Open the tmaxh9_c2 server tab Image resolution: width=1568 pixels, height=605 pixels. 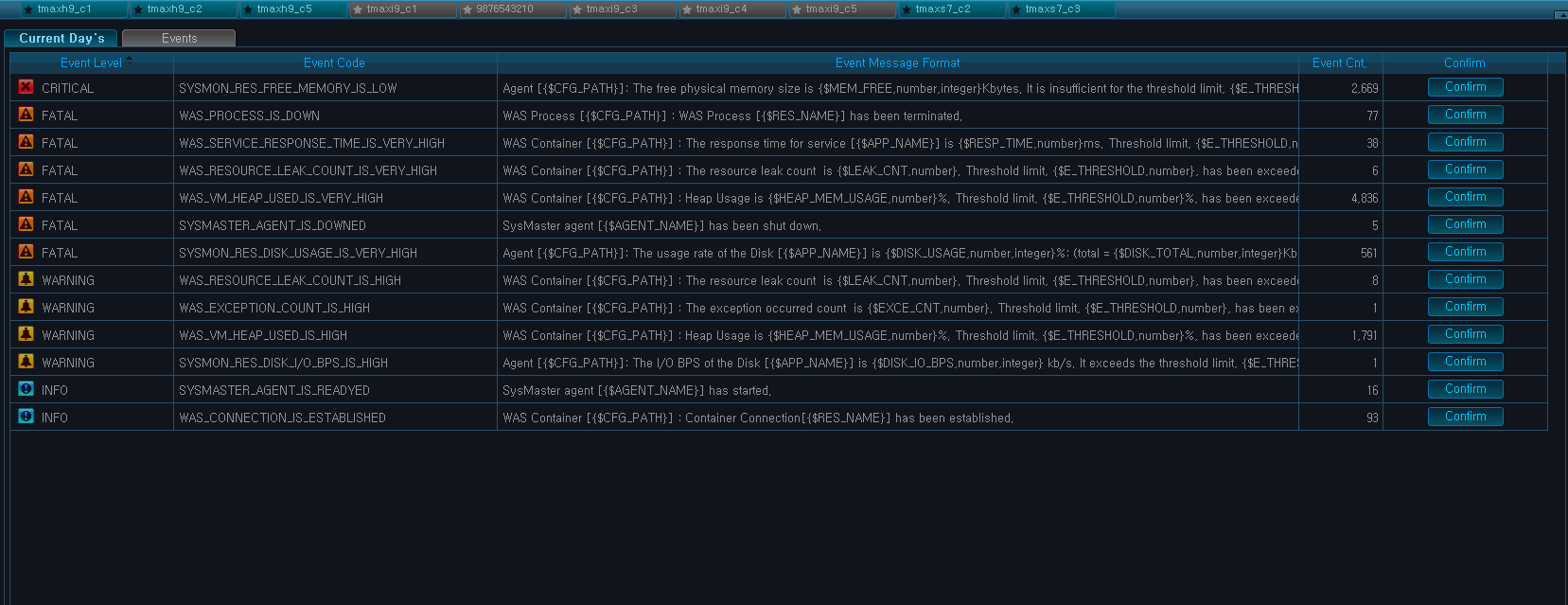183,9
